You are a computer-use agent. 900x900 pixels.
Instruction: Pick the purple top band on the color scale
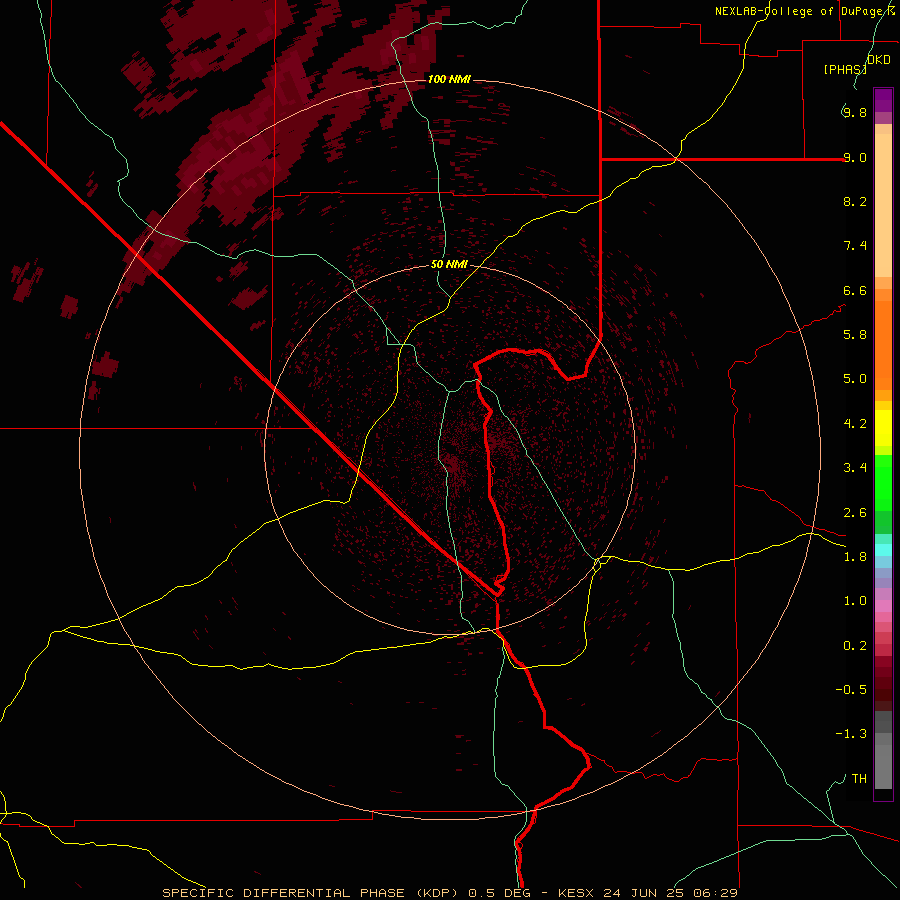pos(883,100)
